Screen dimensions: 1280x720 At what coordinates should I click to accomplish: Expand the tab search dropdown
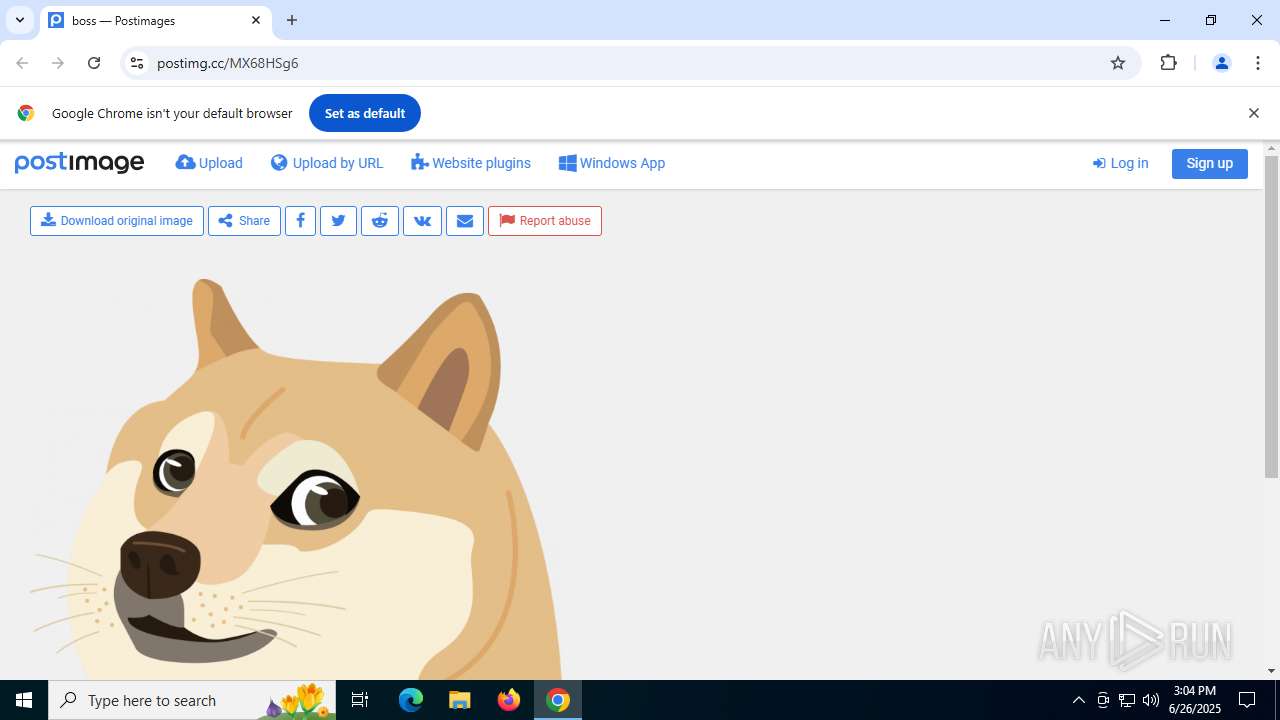pos(20,20)
